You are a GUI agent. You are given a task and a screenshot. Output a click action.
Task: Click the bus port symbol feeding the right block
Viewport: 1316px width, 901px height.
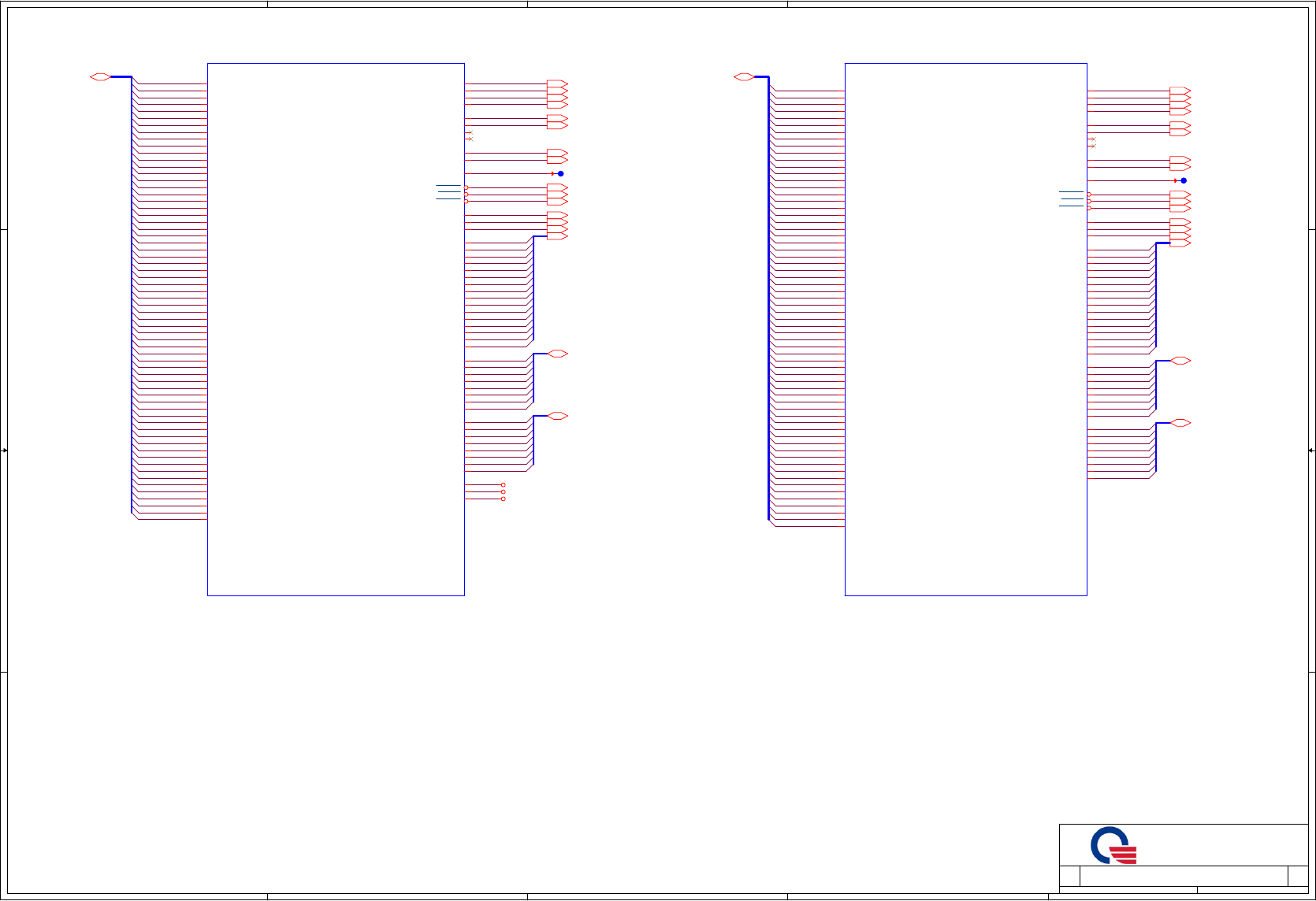[744, 76]
